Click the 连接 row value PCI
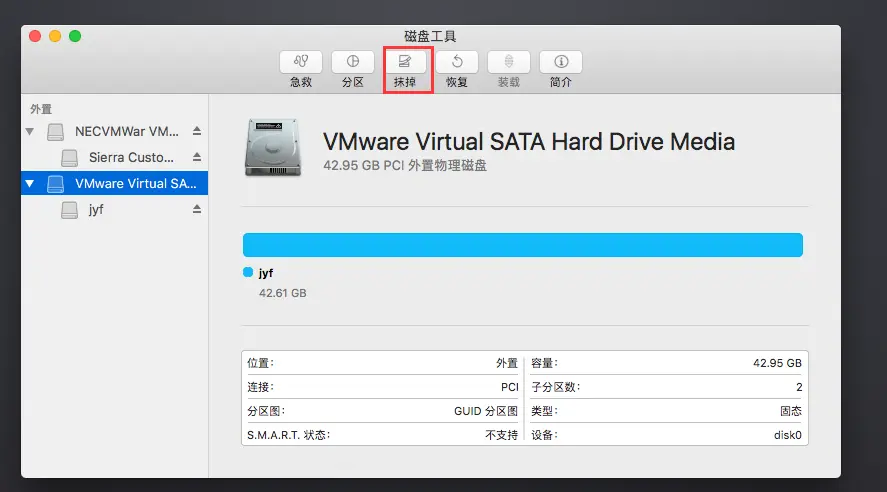 (x=510, y=387)
